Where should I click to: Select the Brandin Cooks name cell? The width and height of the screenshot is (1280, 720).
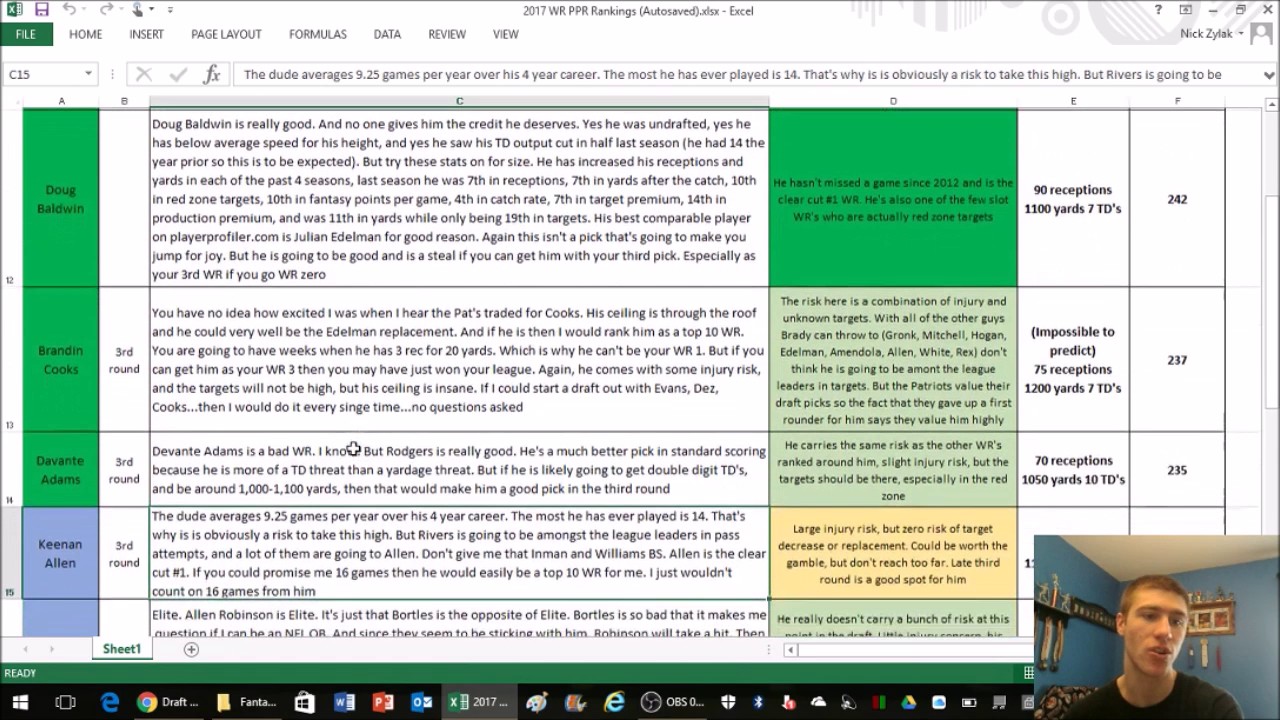click(61, 360)
